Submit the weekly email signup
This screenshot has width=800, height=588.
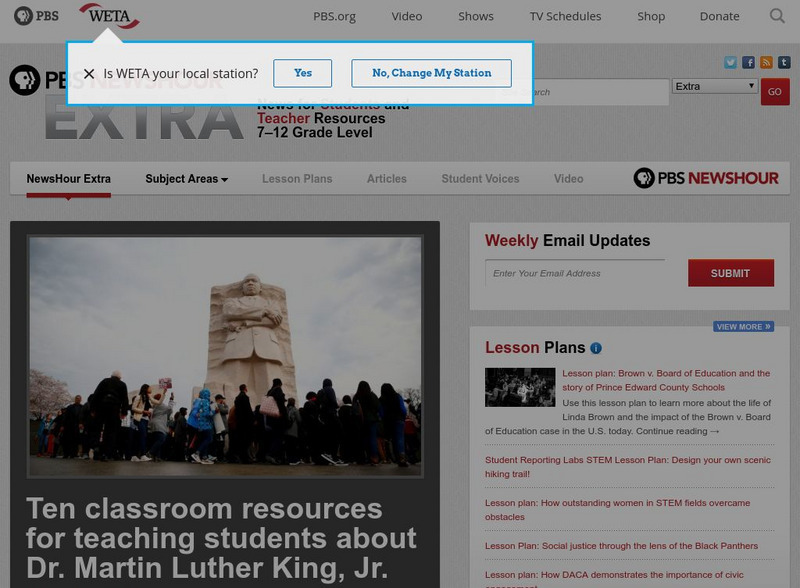[731, 273]
